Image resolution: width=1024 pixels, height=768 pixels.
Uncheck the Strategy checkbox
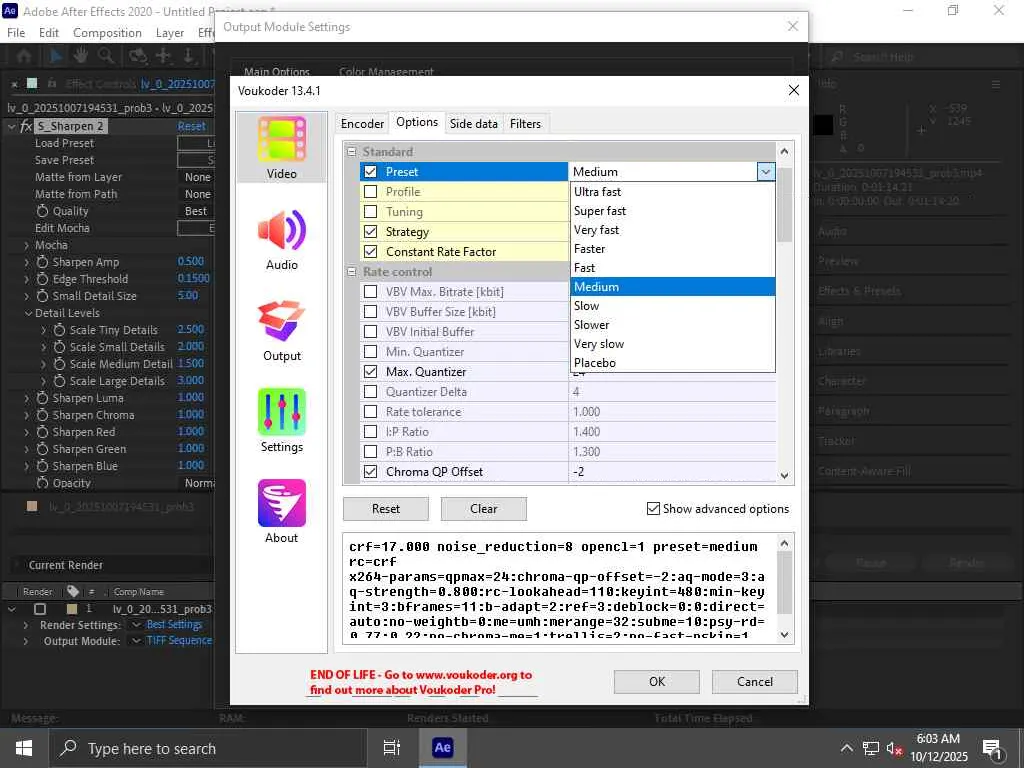pos(370,232)
